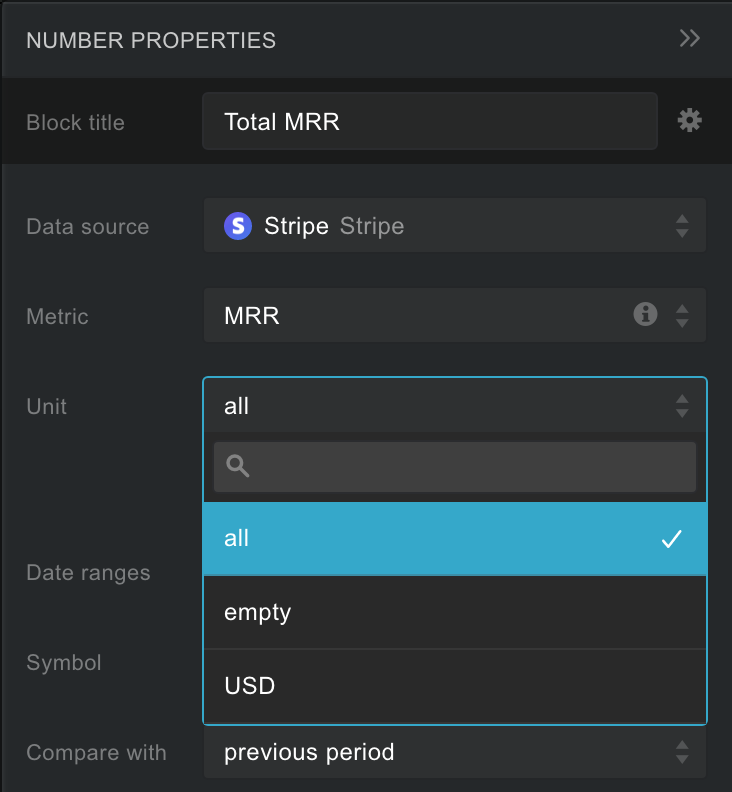
Task: Click the Number Properties header label
Action: pyautogui.click(x=151, y=41)
